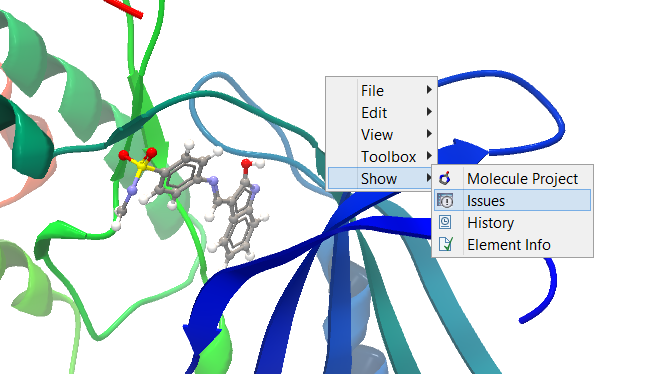Click the Molecule Project molecule icon
The height and width of the screenshot is (374, 665).
[445, 179]
